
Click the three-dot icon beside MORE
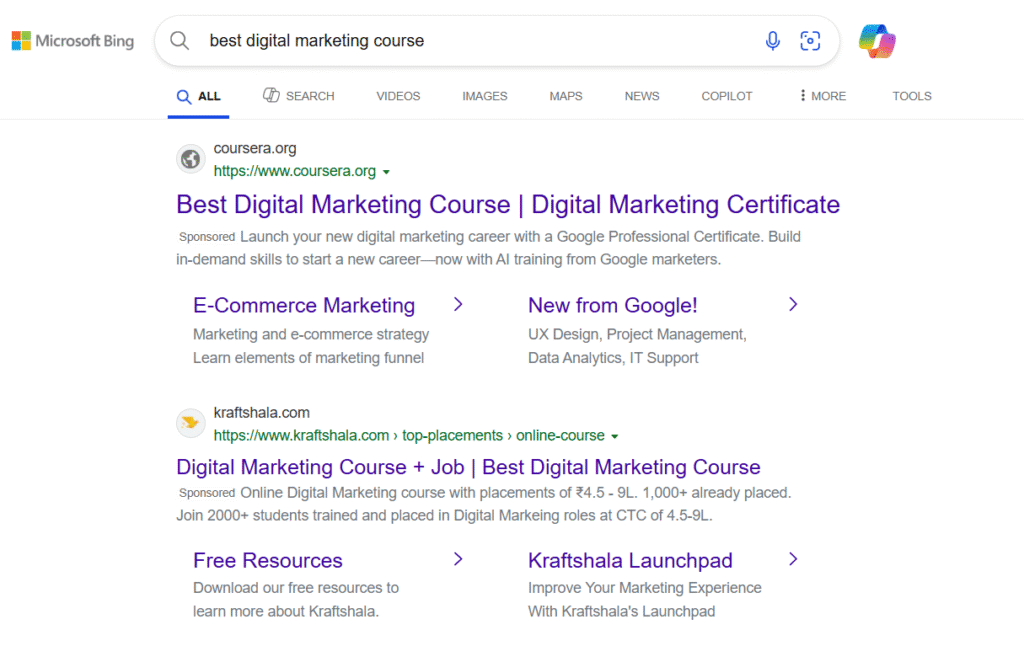pyautogui.click(x=803, y=95)
